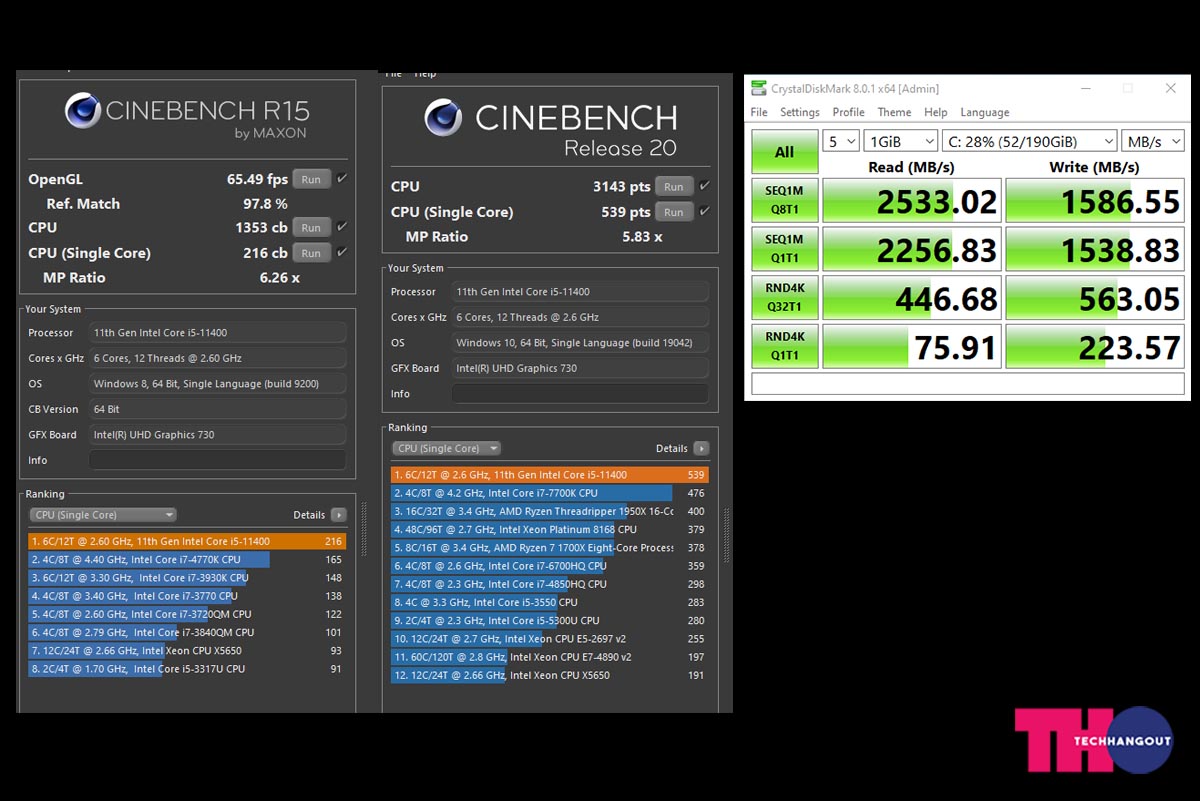Select the i7-4770K ranking row in Cinebench R15
This screenshot has width=1200, height=801.
[187, 560]
